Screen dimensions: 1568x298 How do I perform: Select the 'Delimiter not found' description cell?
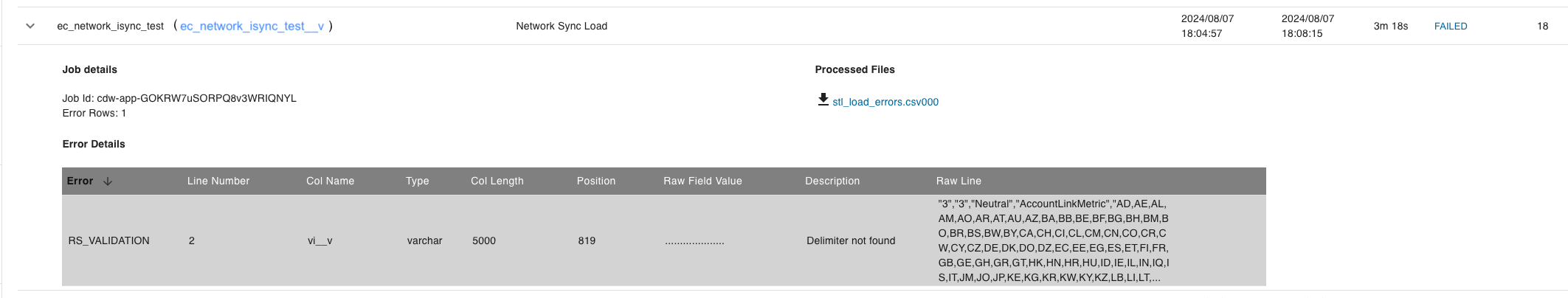click(850, 240)
